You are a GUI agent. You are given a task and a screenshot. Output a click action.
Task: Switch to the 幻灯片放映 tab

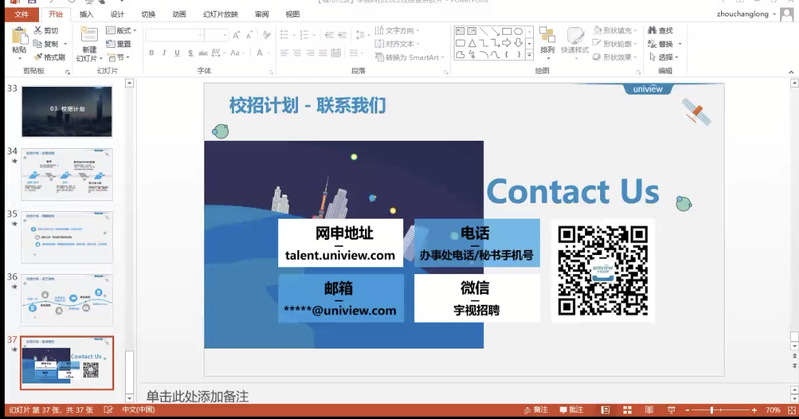tap(221, 14)
